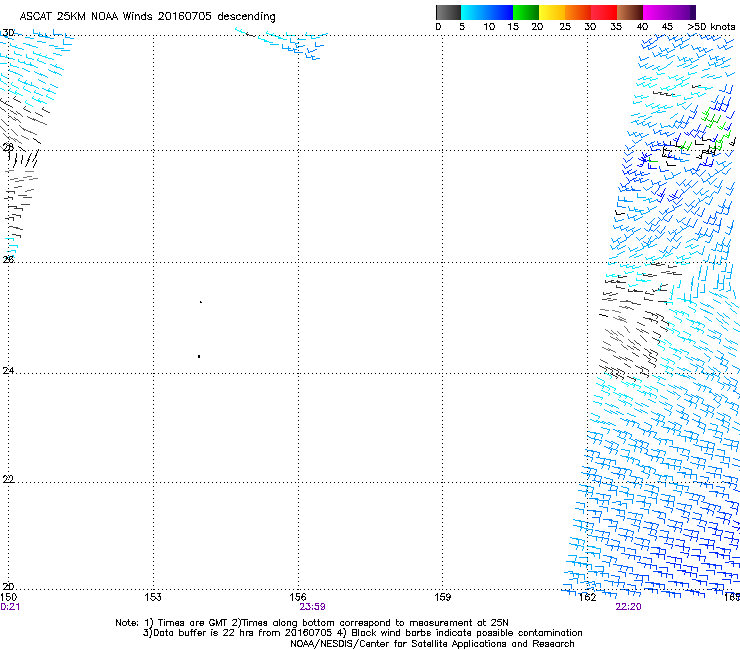
Task: Select the gray 0-5 knots segment of the color bar
Action: [x=448, y=12]
